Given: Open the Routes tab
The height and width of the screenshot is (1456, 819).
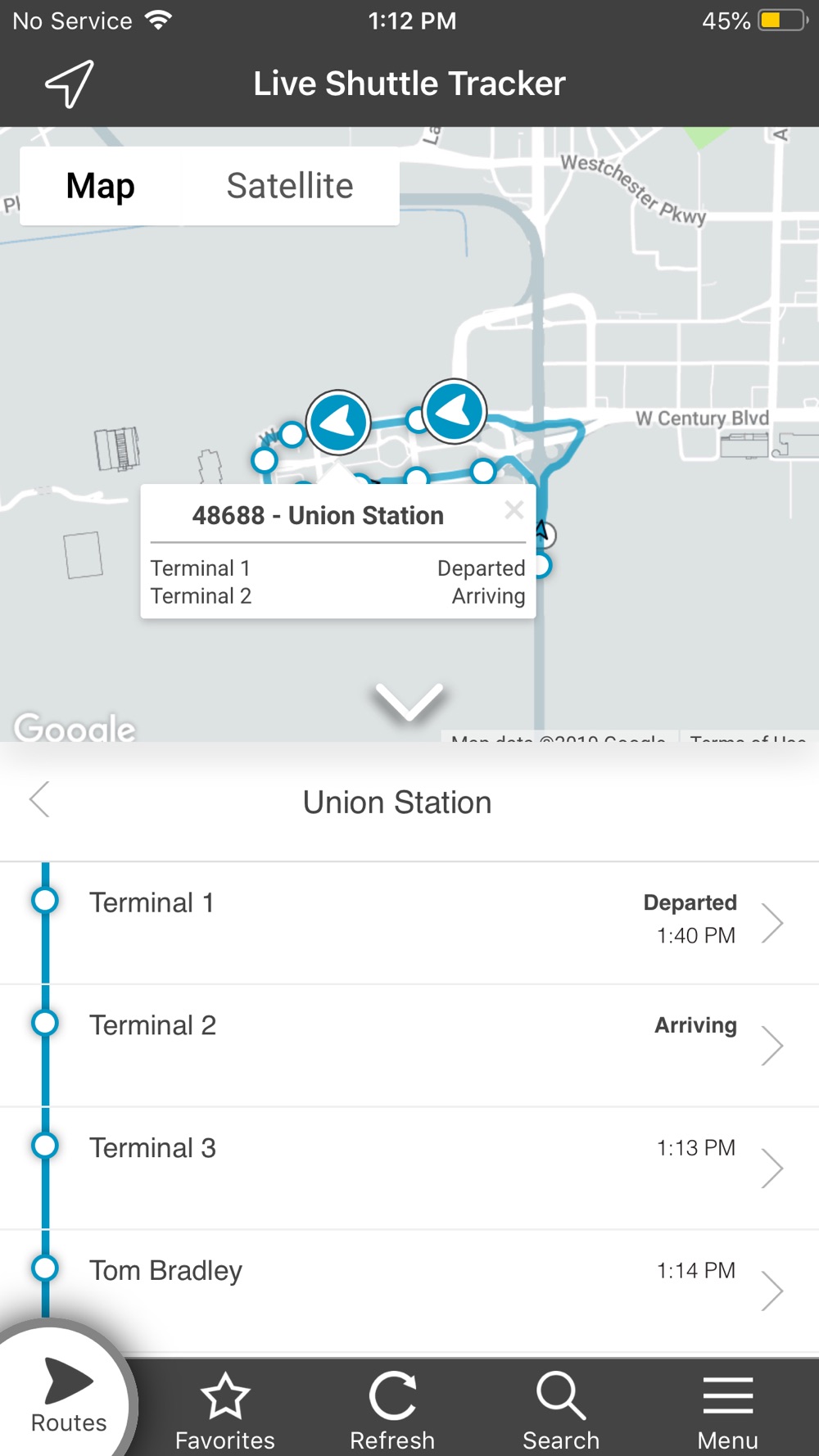Looking at the screenshot, I should pyautogui.click(x=68, y=1395).
